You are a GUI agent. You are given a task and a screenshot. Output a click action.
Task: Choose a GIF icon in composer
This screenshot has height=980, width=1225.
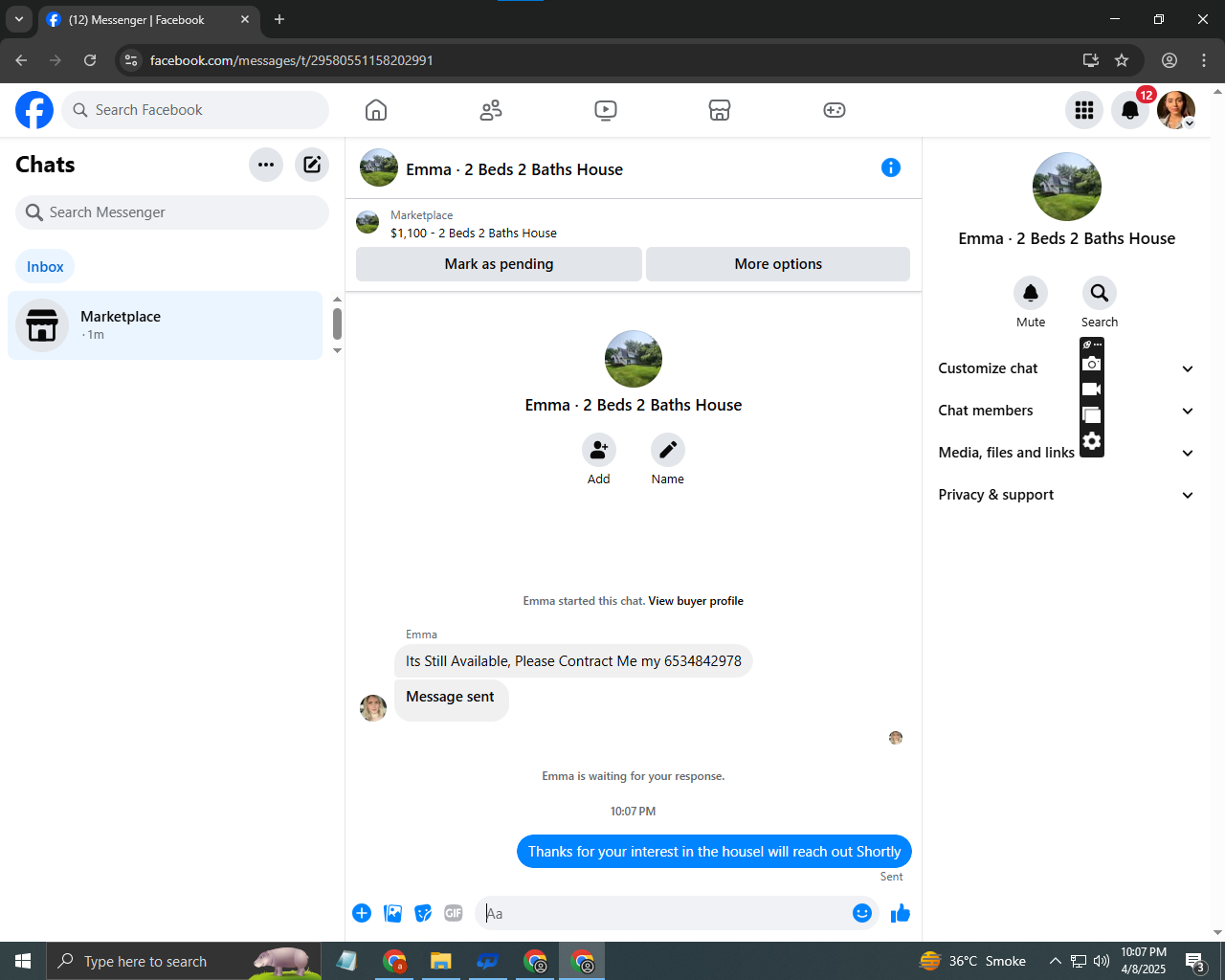coord(454,913)
